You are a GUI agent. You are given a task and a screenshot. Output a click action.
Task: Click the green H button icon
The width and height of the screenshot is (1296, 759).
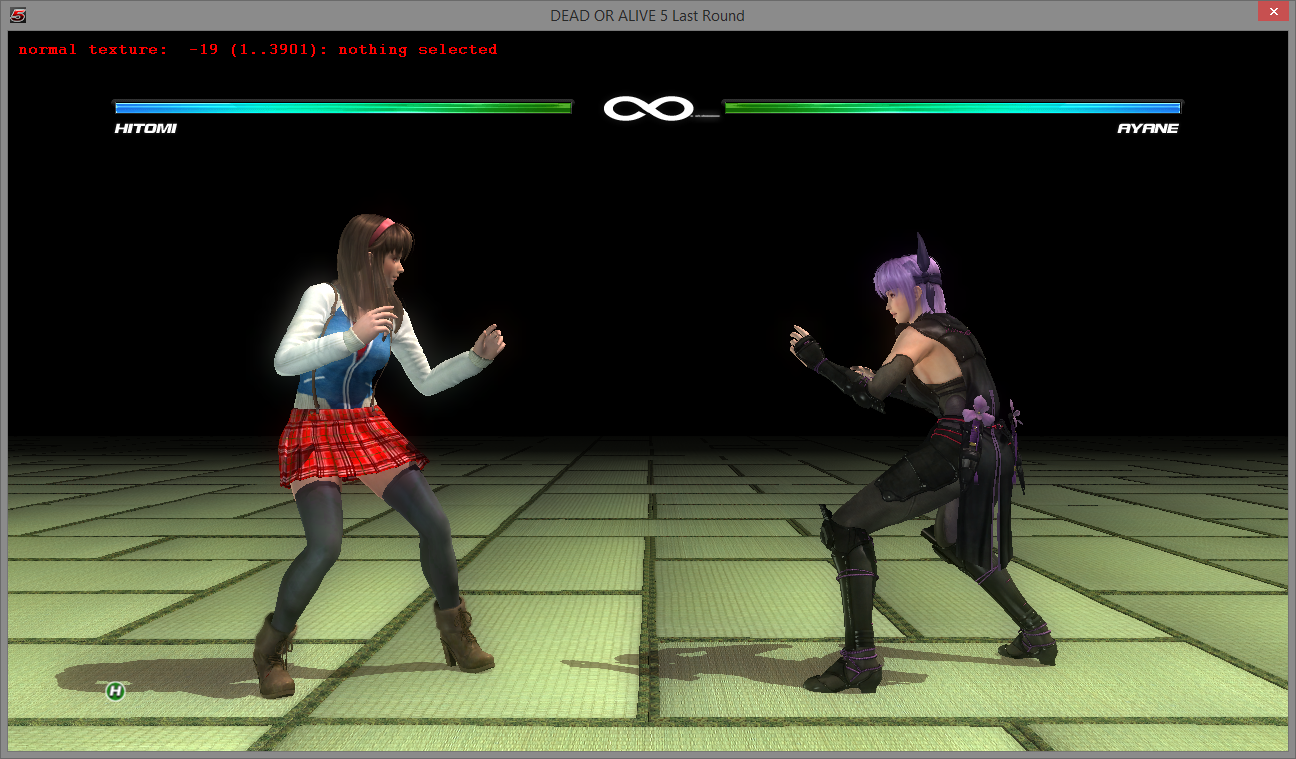[x=115, y=691]
